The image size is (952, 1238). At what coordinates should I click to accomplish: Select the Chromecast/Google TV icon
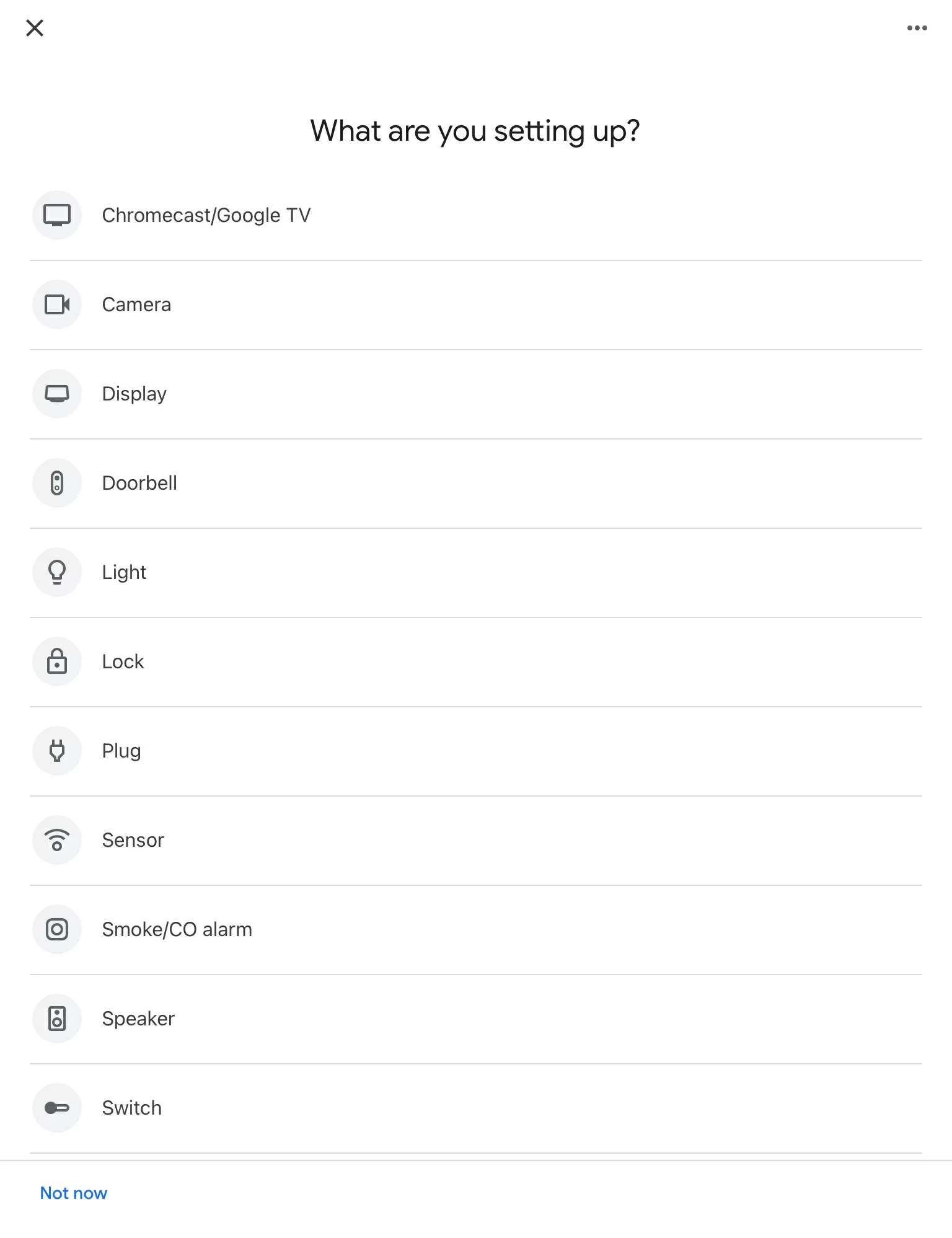57,215
